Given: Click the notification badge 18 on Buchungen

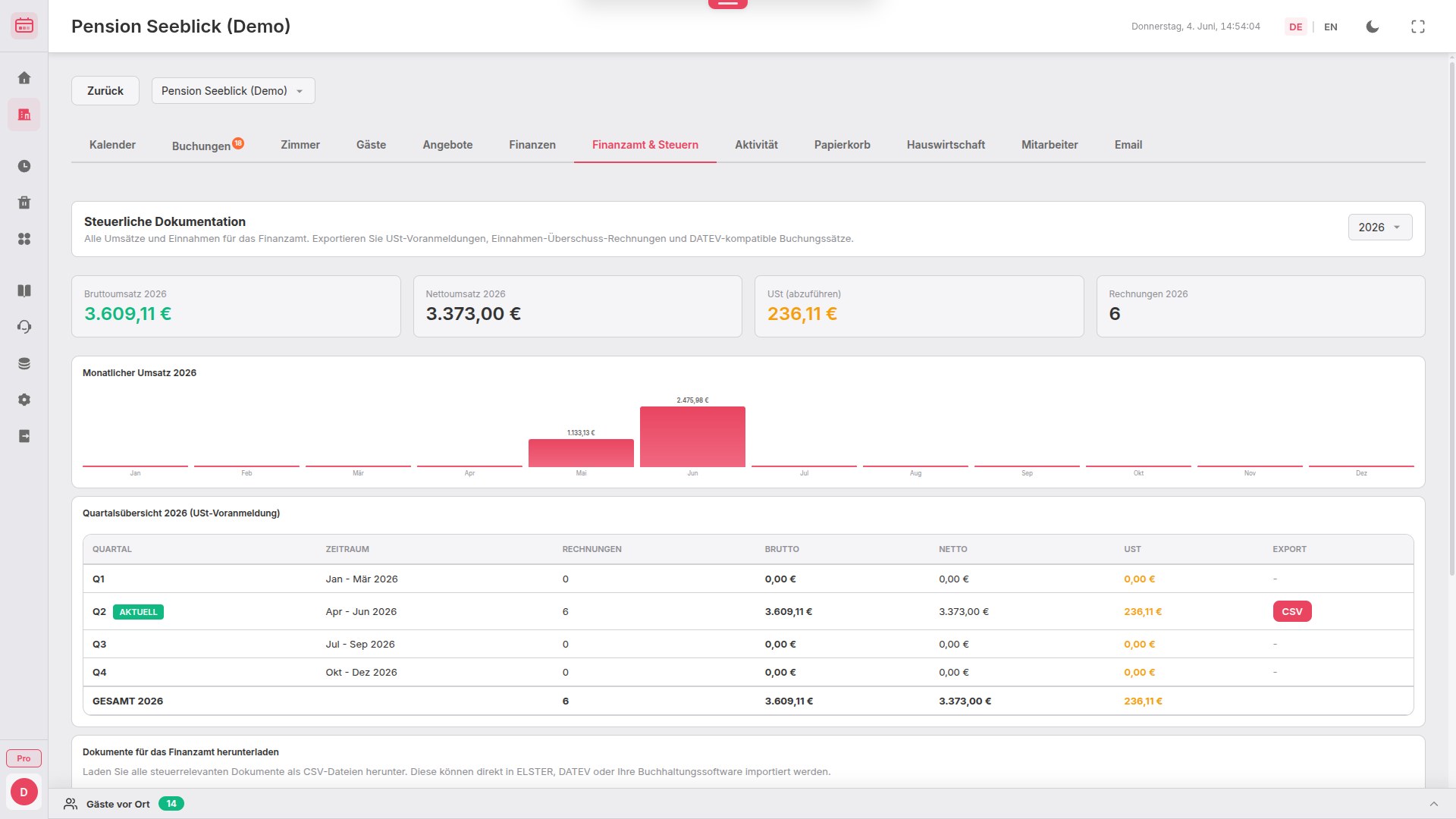Looking at the screenshot, I should (x=238, y=143).
